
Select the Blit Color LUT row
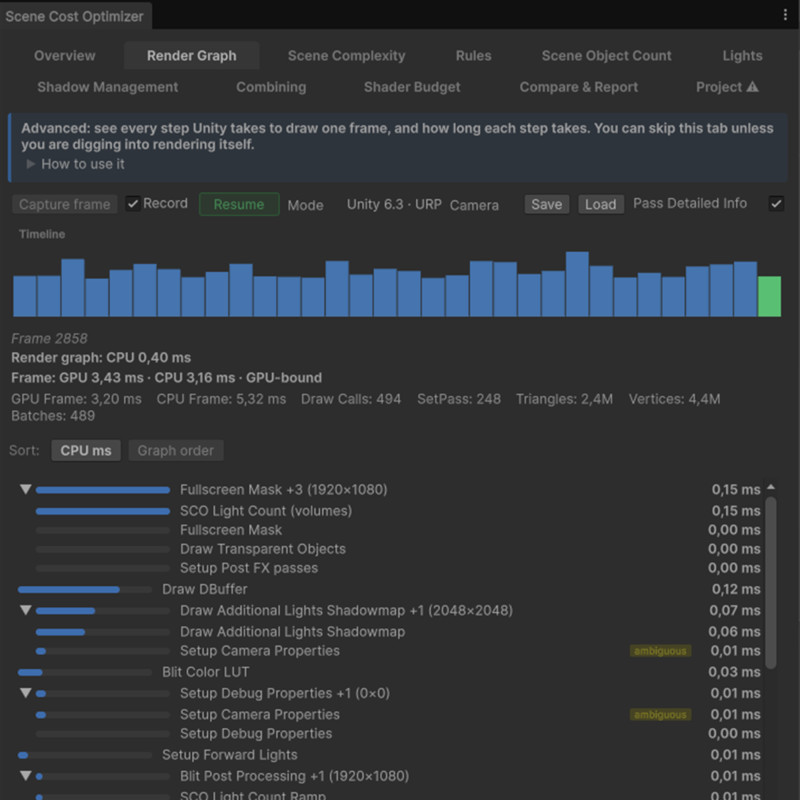pos(389,672)
